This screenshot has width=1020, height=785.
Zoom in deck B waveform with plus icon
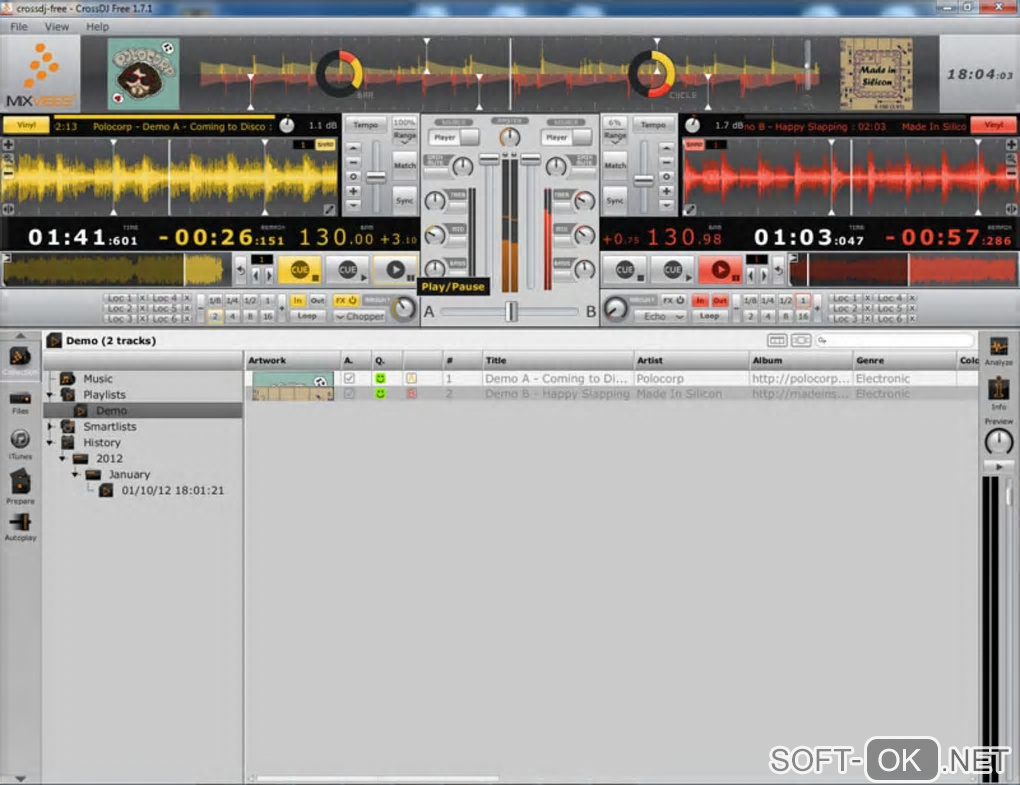(x=1012, y=144)
